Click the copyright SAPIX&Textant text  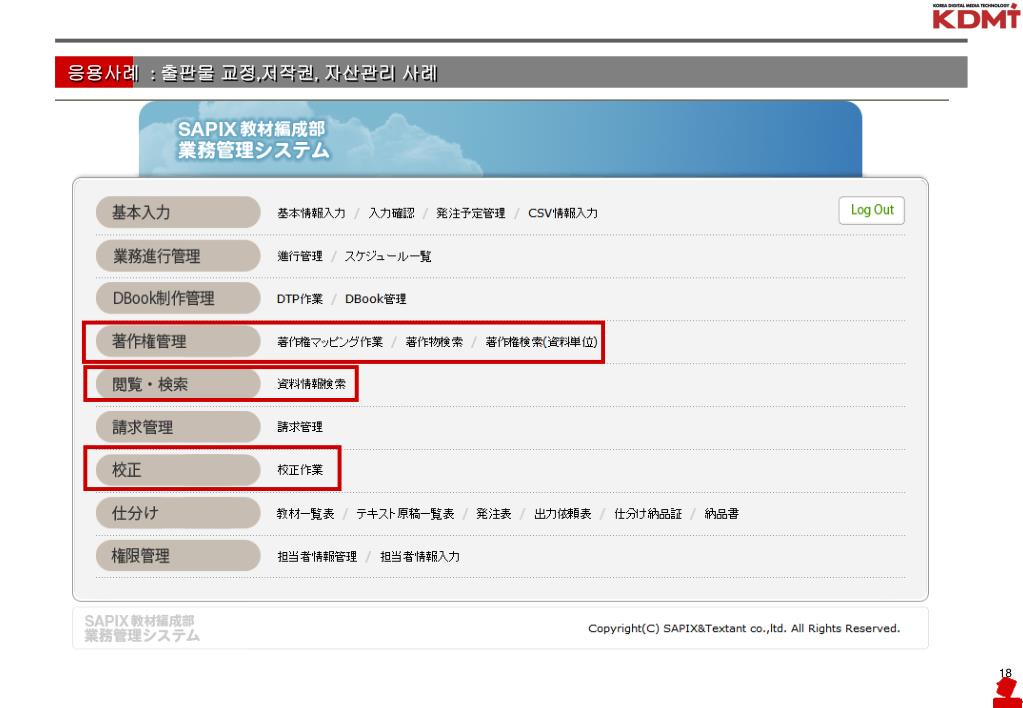coord(744,628)
